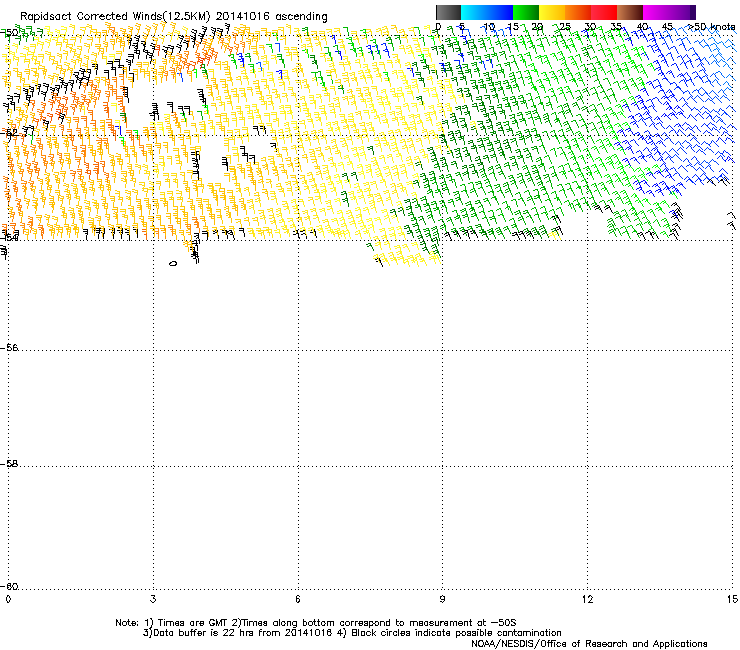This screenshot has width=740, height=650.
Task: Click the bottom time axis label '12'
Action: [x=588, y=599]
